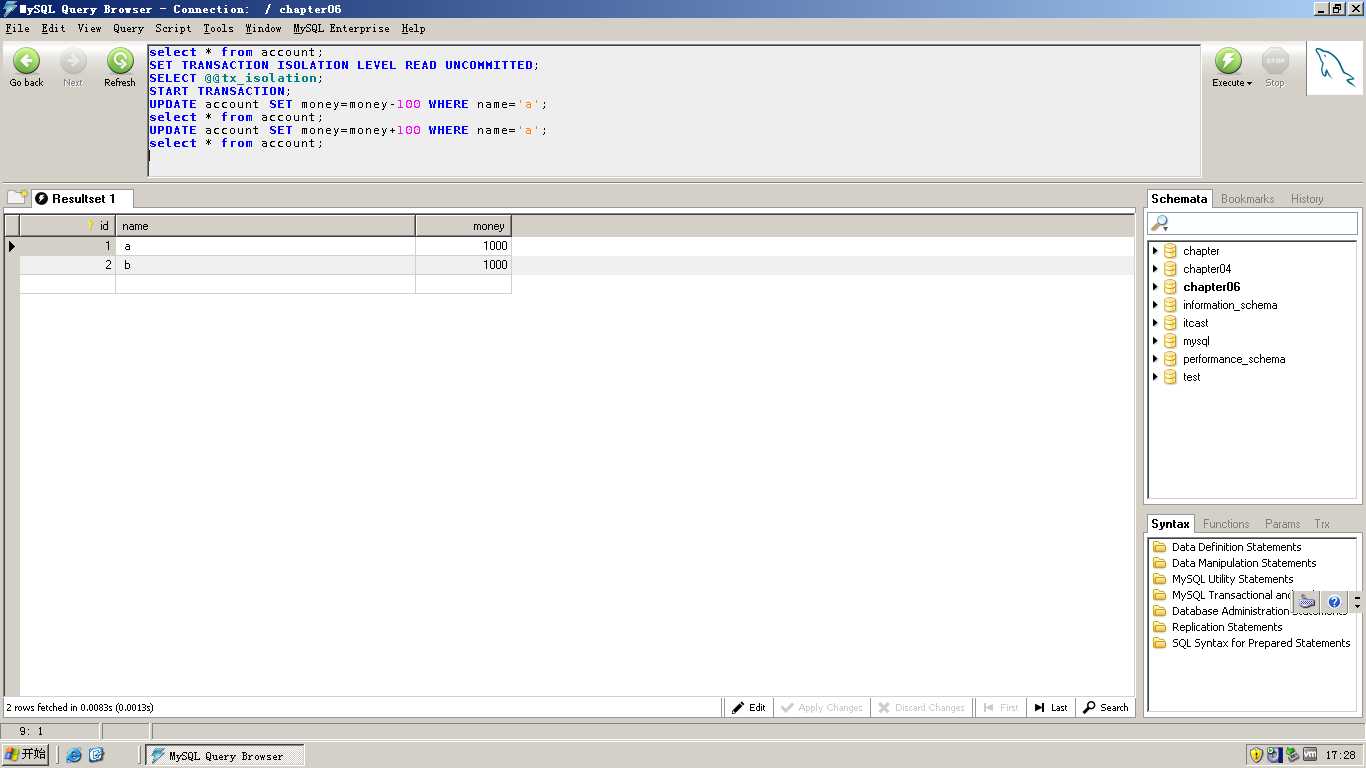The height and width of the screenshot is (768, 1366).
Task: Click the green Refresh icon
Action: (x=120, y=61)
